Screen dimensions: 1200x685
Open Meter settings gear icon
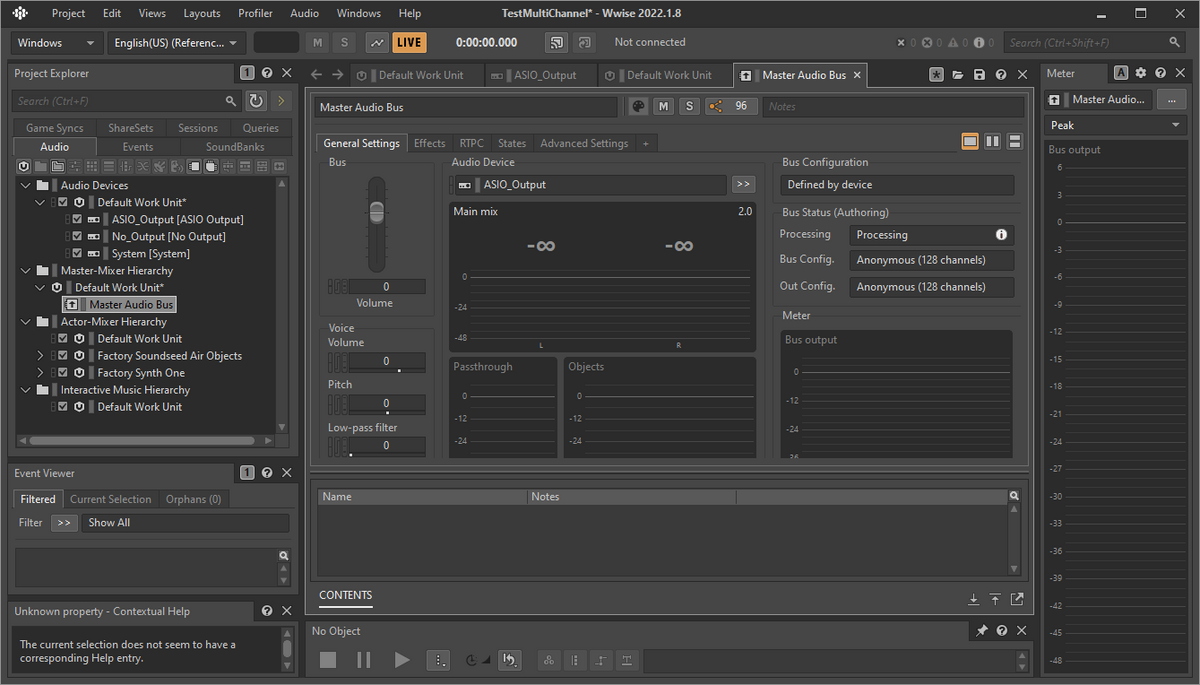(1141, 73)
